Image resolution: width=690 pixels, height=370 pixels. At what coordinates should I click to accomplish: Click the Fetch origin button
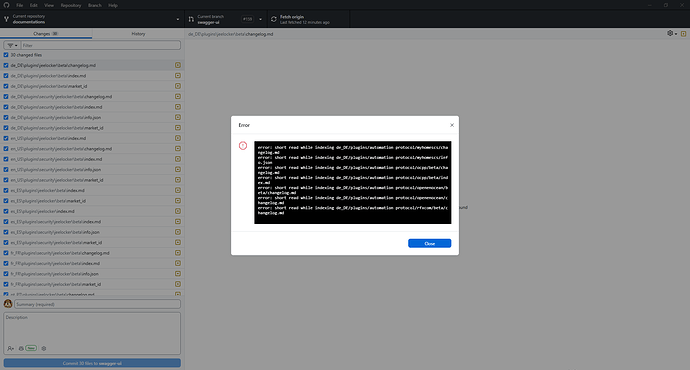(x=308, y=19)
